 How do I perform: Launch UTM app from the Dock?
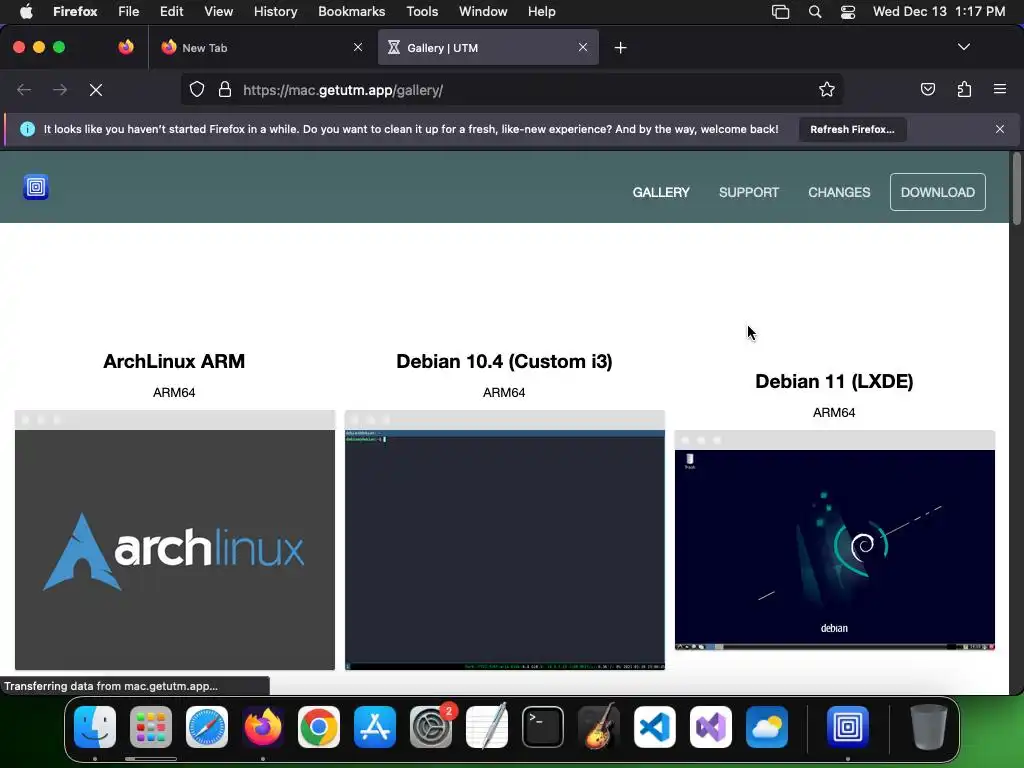coord(848,727)
